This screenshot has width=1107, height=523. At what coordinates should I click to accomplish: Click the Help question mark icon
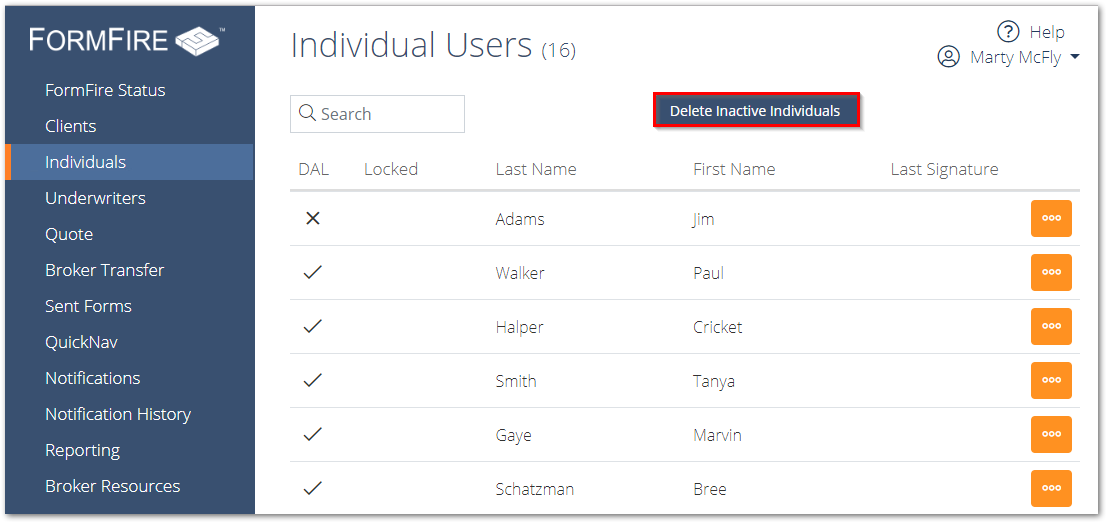1007,32
